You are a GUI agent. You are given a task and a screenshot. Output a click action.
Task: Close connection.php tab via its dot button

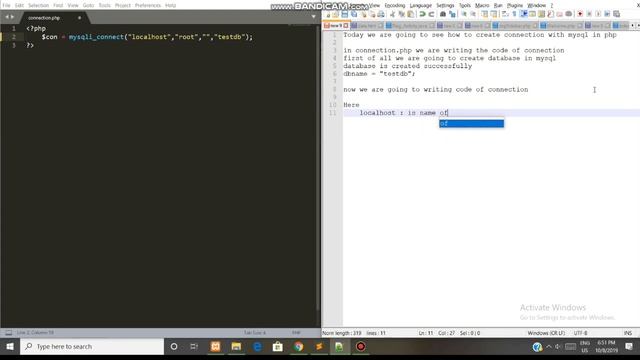pyautogui.click(x=79, y=18)
